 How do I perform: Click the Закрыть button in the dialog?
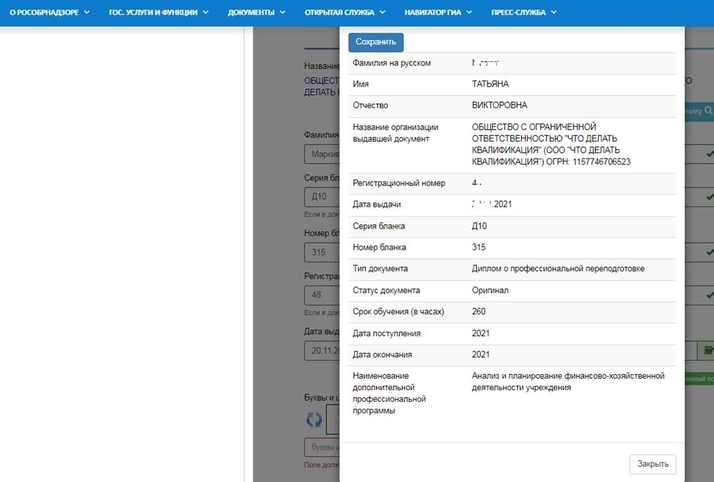pyautogui.click(x=653, y=464)
